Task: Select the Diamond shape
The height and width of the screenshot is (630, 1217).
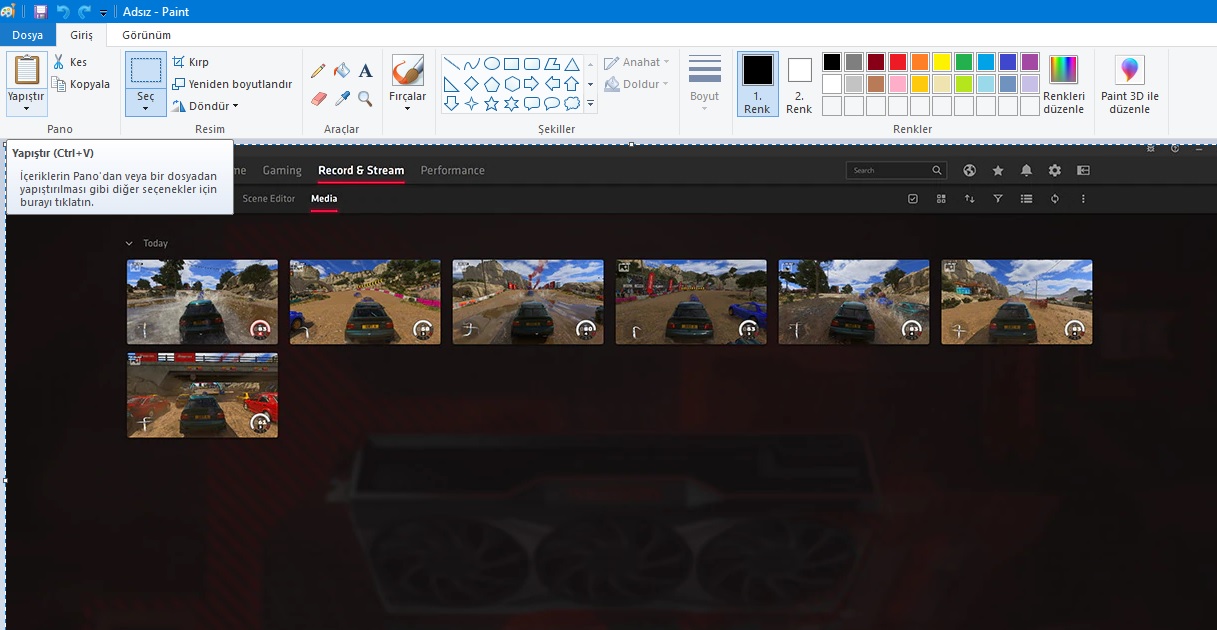Action: pos(471,84)
